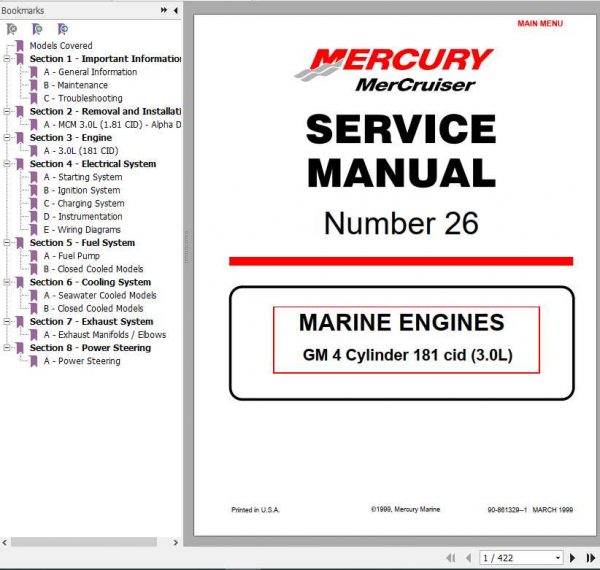Click bookmark icon beside B - Maintenance
Screen dimensions: 600x570
(34, 85)
